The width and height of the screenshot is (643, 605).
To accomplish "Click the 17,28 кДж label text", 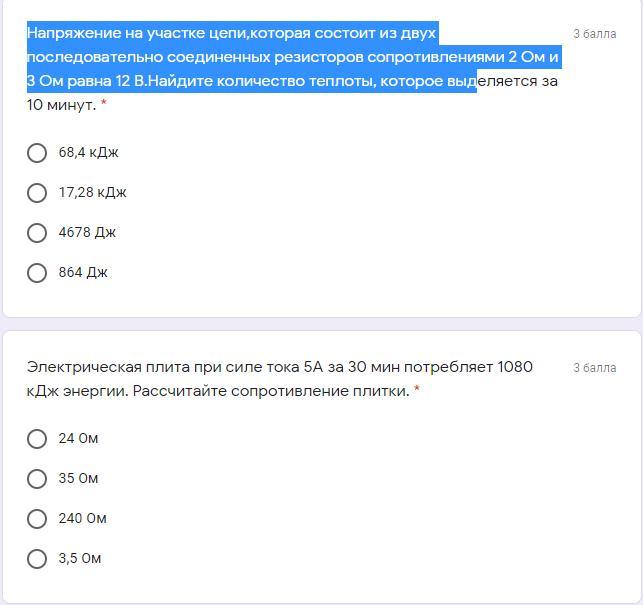I will pos(93,192).
